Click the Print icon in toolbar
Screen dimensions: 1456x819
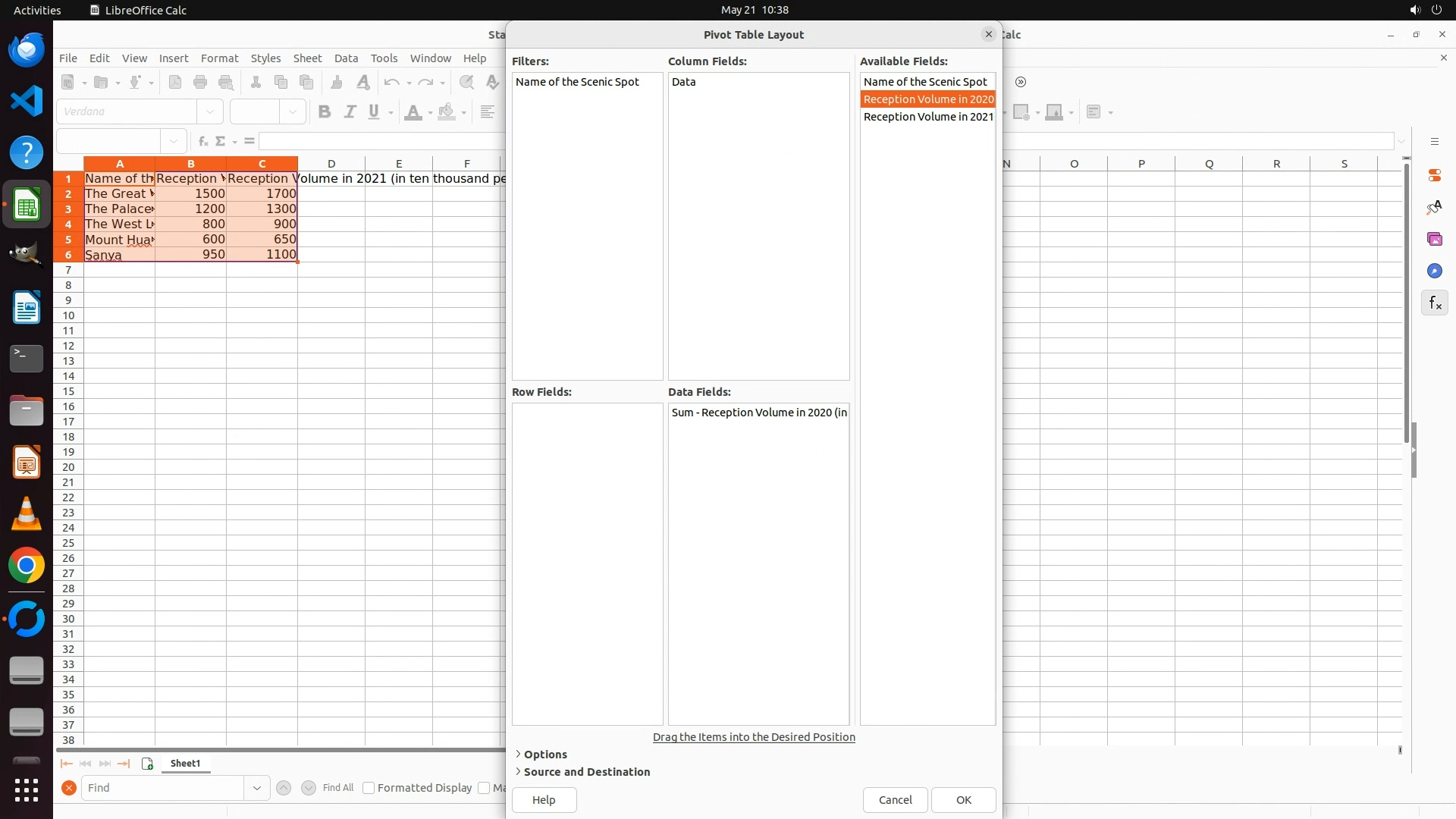pos(200,83)
